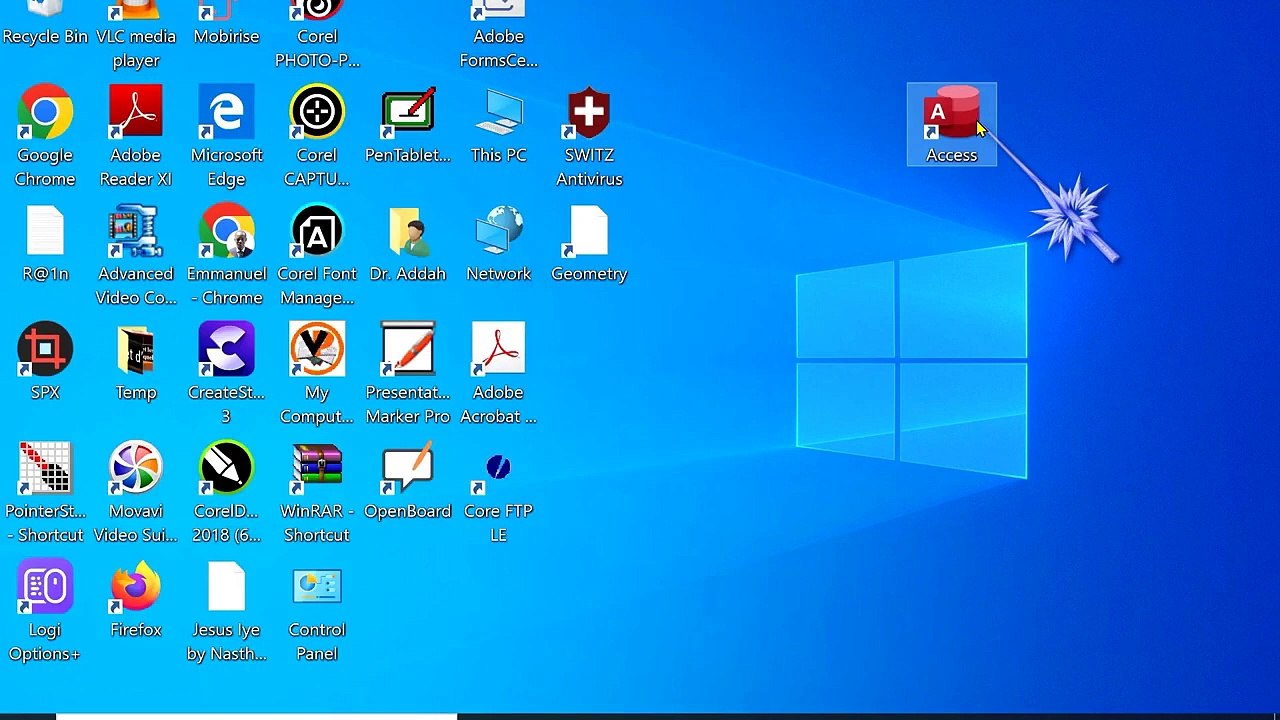Select the Network desktop icon
Image resolution: width=1280 pixels, height=720 pixels.
(x=498, y=244)
